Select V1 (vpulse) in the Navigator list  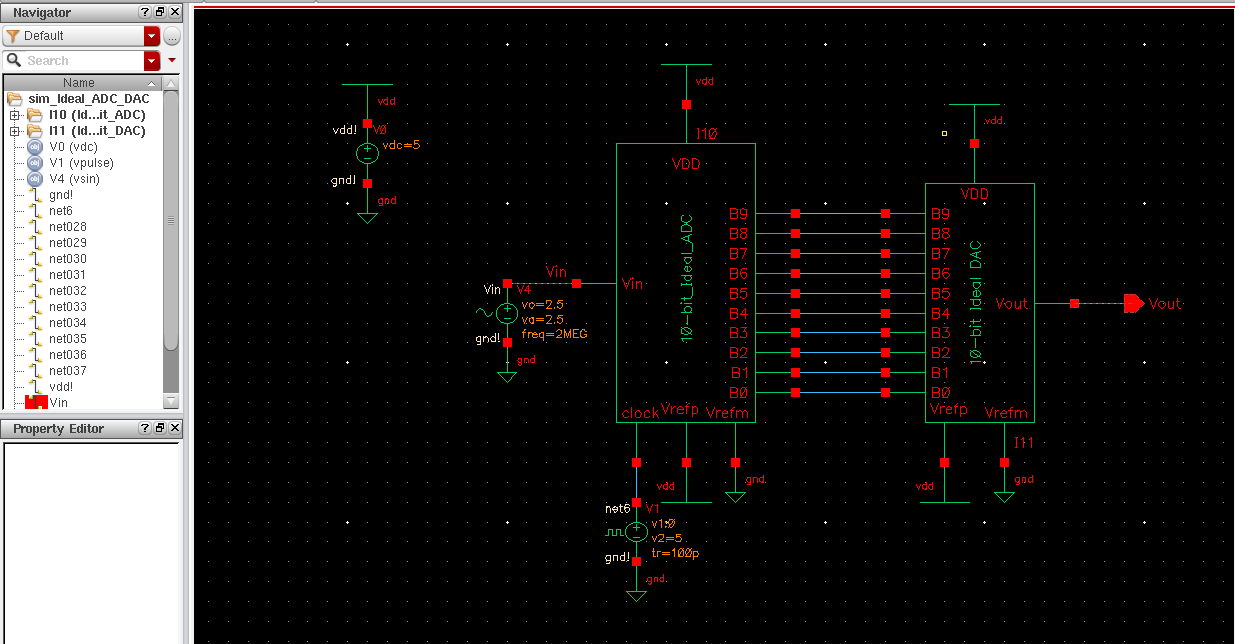(81, 163)
